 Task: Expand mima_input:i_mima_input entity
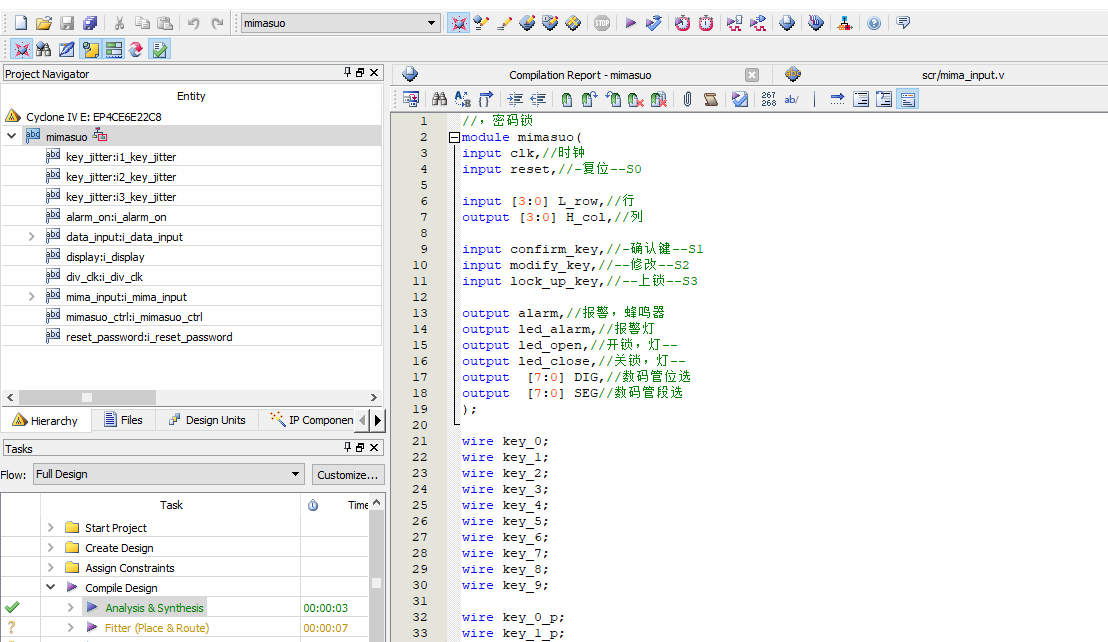(31, 297)
